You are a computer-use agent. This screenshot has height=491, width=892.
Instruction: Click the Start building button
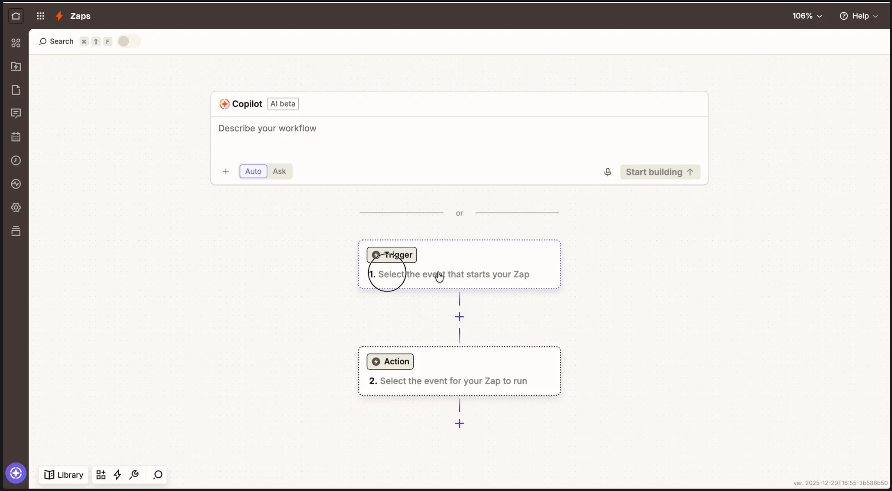pyautogui.click(x=660, y=172)
